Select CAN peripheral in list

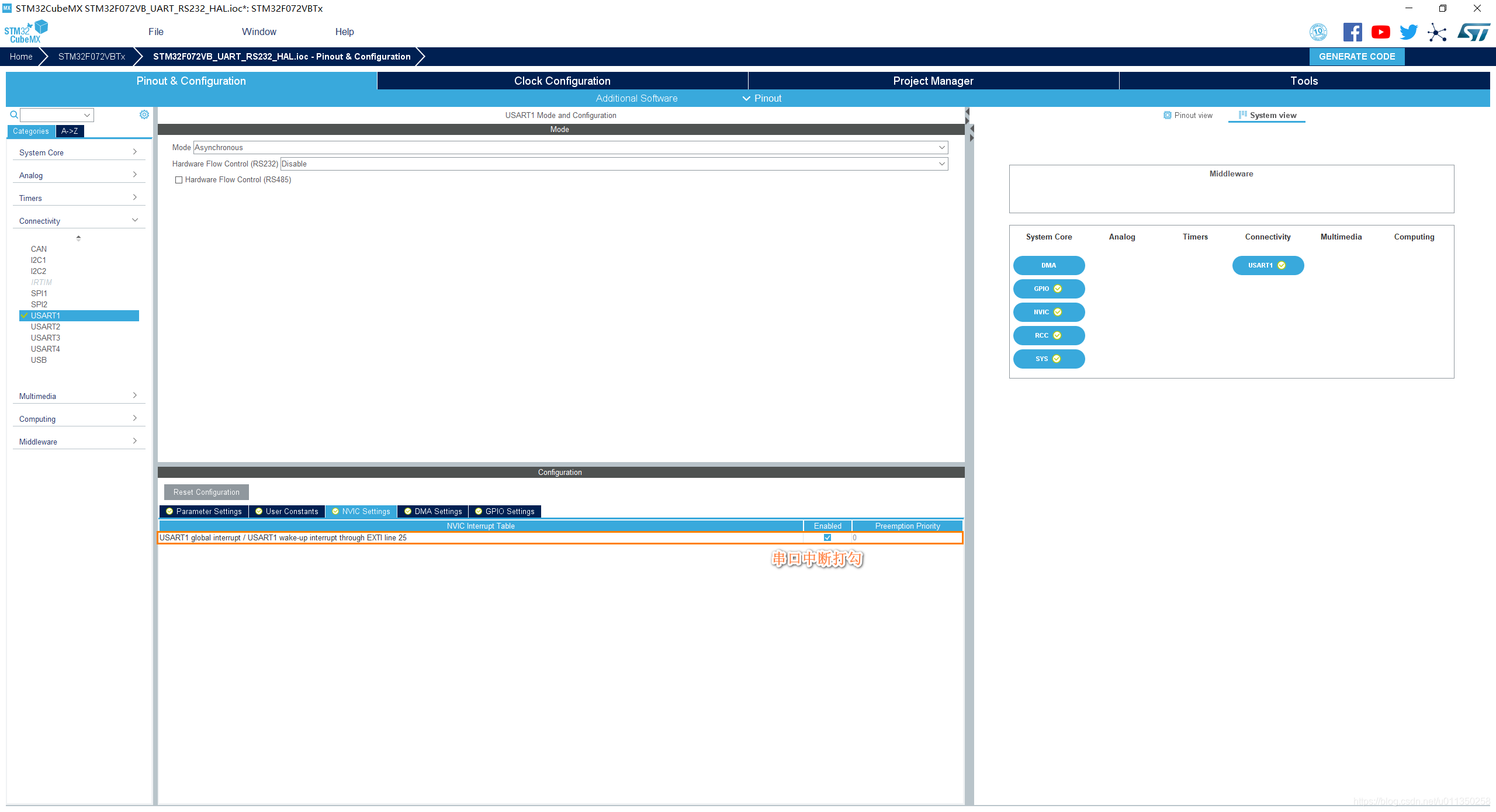click(x=39, y=249)
